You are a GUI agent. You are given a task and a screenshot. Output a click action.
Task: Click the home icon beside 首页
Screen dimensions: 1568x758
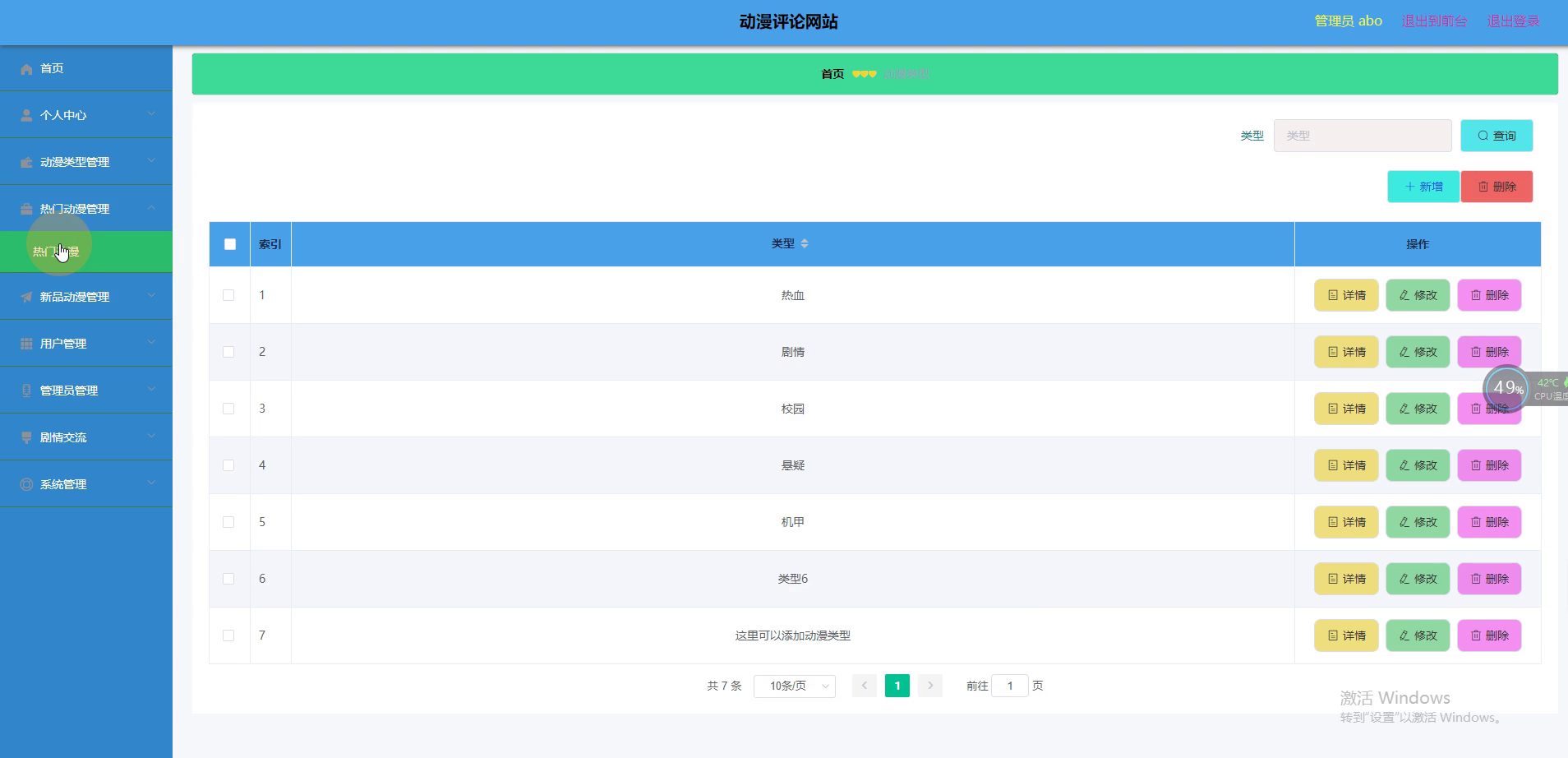tap(26, 69)
